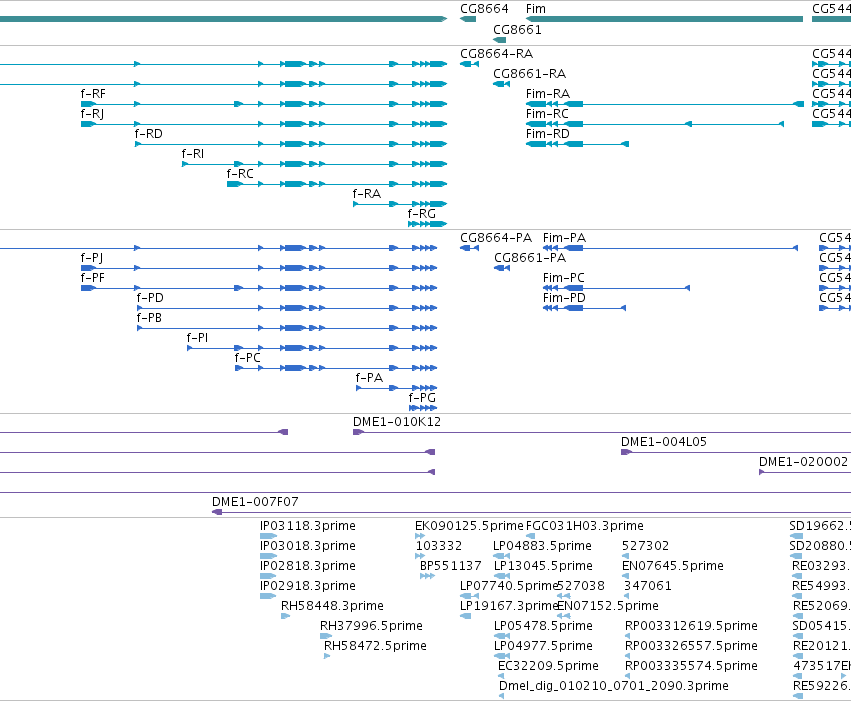The image size is (851, 701).
Task: Click the f-RI transcript
Action: click(x=314, y=164)
